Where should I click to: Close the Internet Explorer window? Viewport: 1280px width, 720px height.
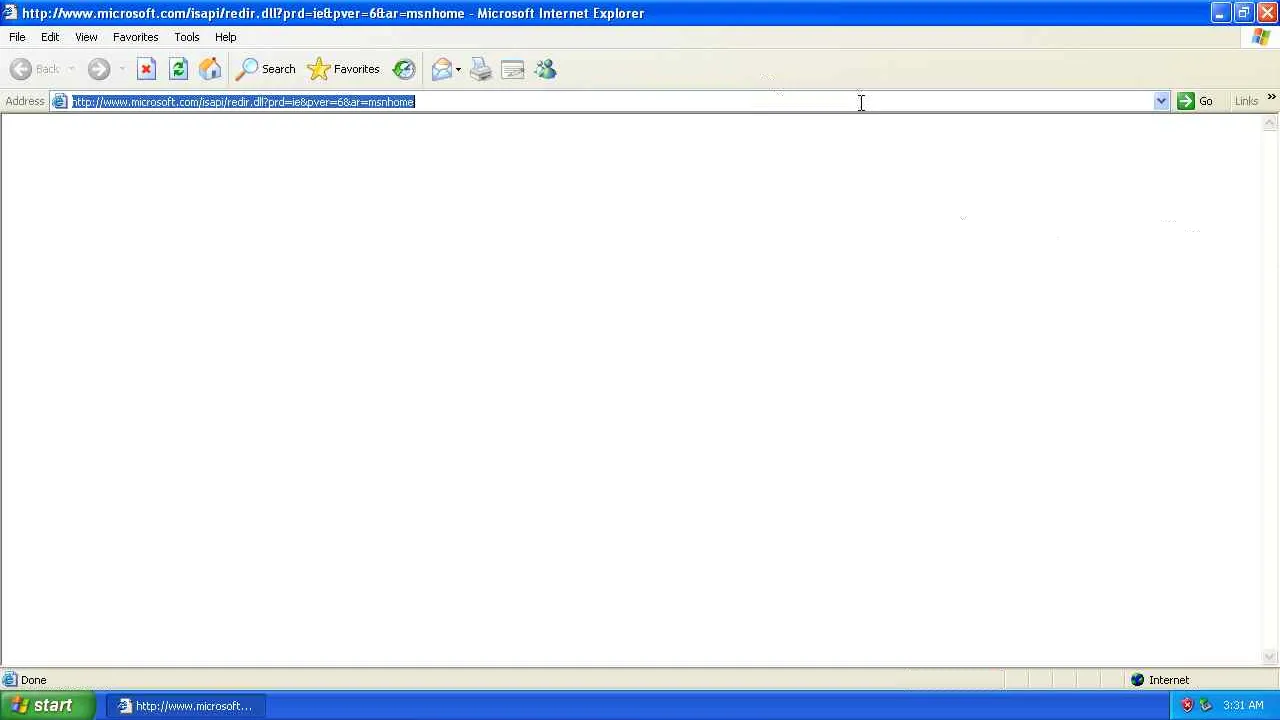click(x=1266, y=13)
